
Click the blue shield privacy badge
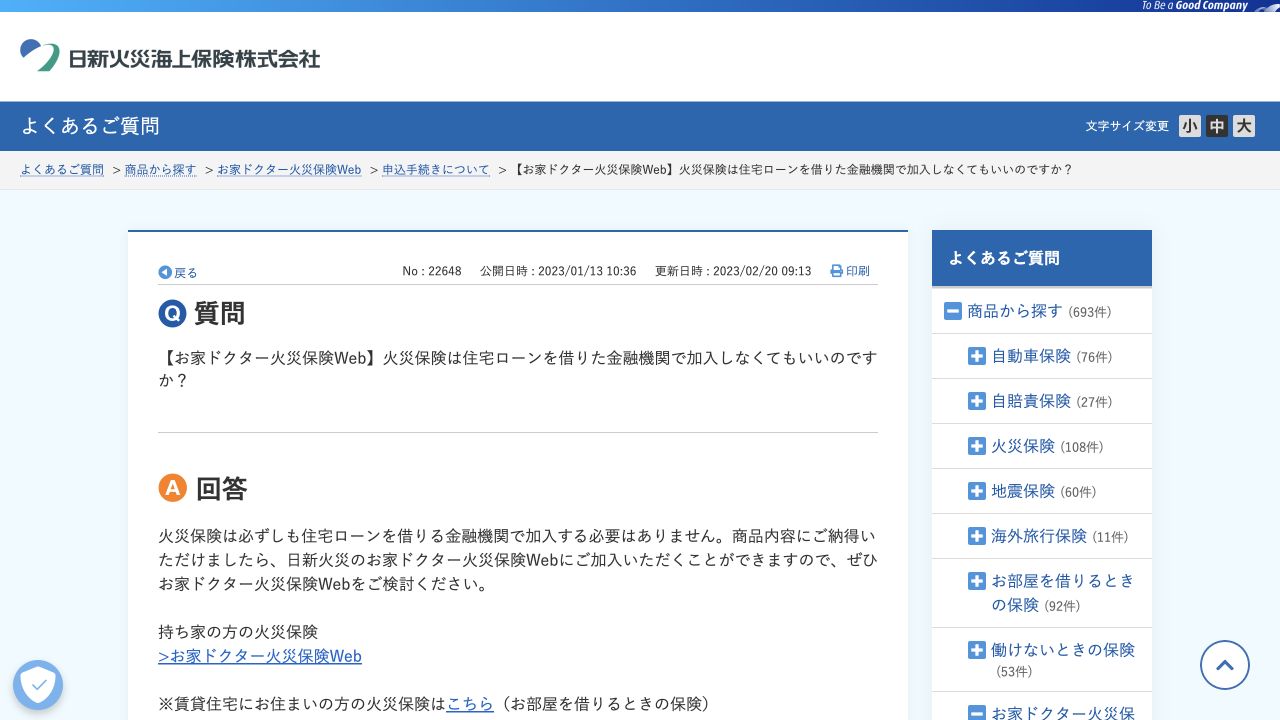click(x=38, y=685)
